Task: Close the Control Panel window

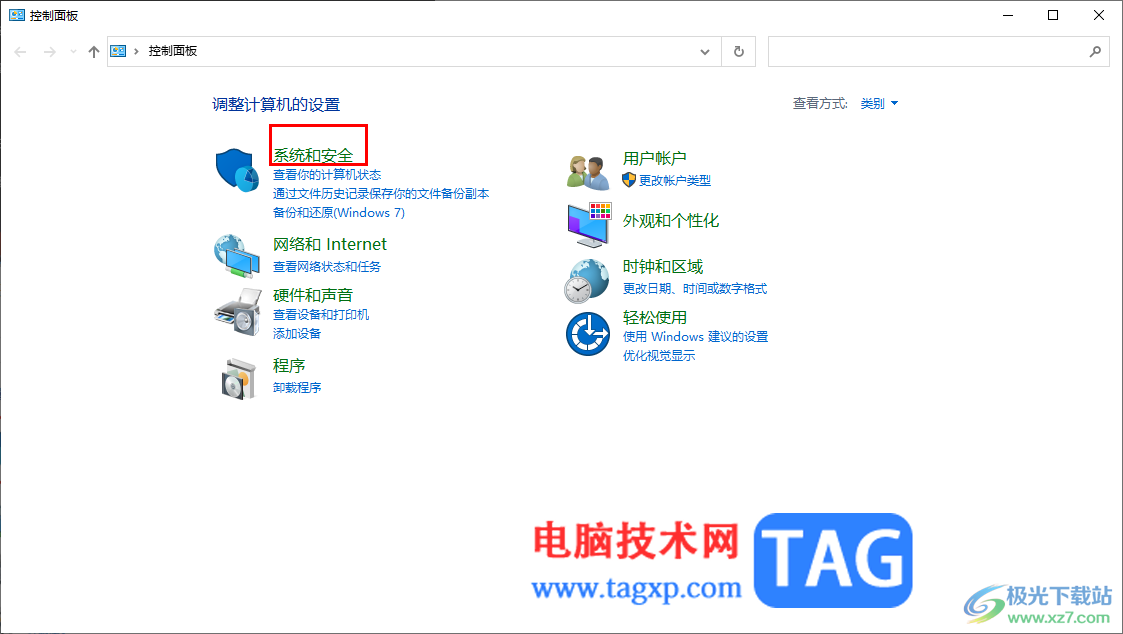Action: 1099,15
